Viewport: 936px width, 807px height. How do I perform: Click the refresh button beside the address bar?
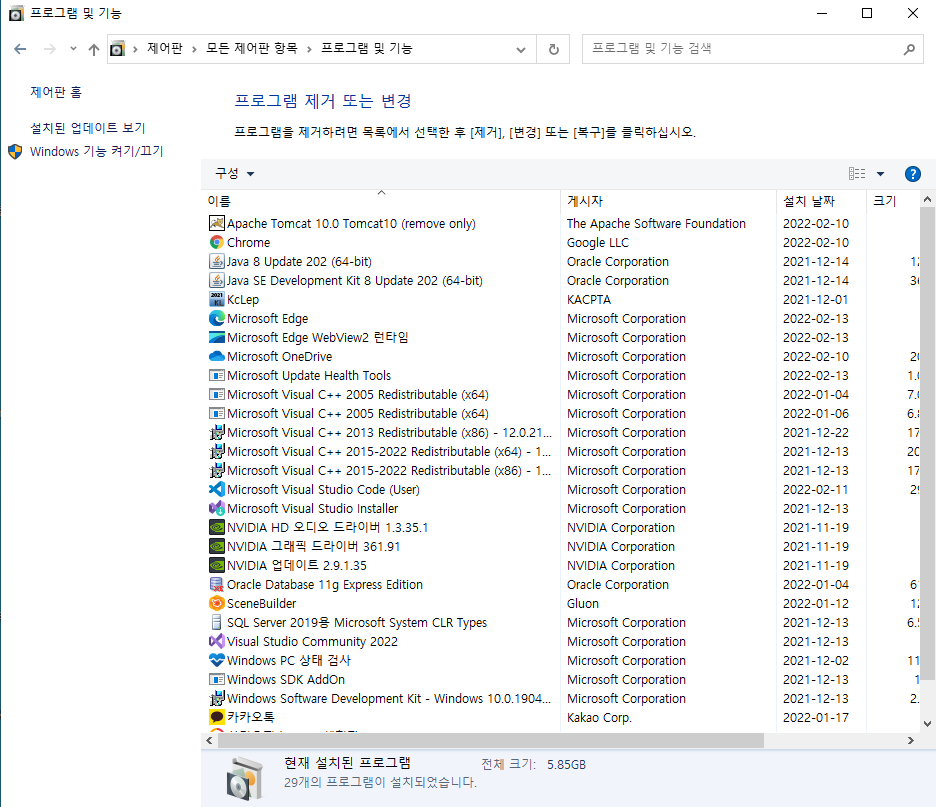(553, 49)
